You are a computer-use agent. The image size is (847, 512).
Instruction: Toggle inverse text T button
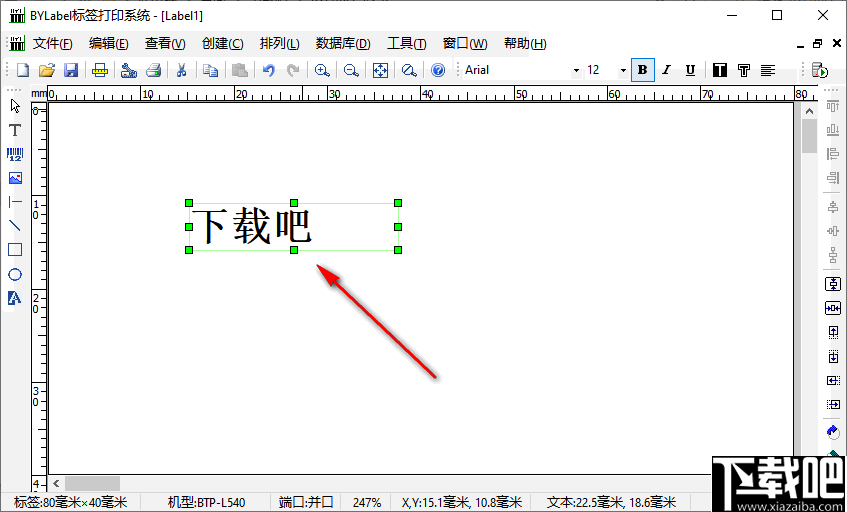pyautogui.click(x=720, y=70)
